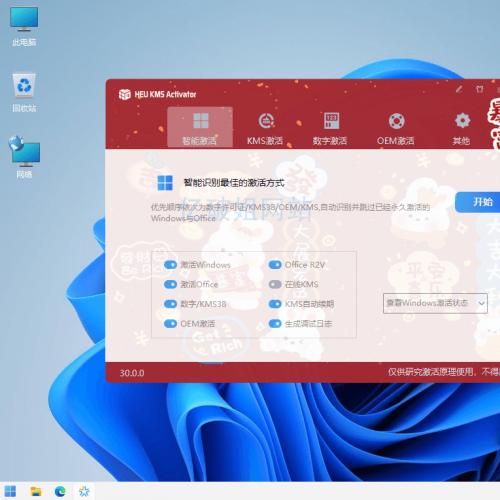Click the 仅供研究激活原理使用 footer text

pos(431,372)
